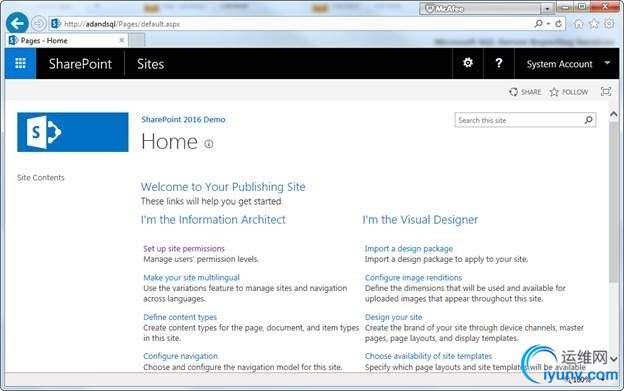Open a new browser tab
Screen dimensions: 624x391
137,40
